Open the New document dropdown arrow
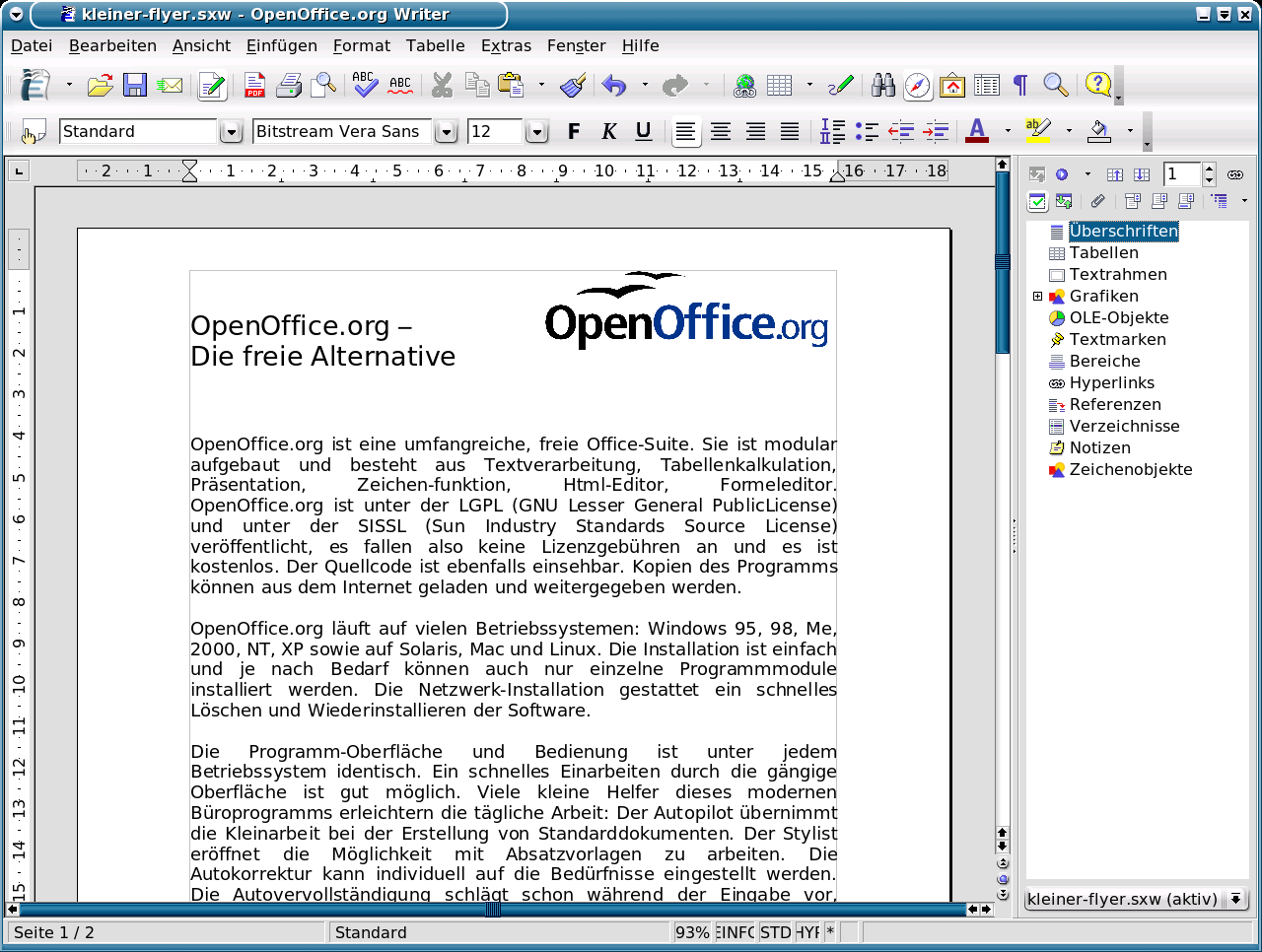This screenshot has height=952, width=1262. pyautogui.click(x=69, y=86)
